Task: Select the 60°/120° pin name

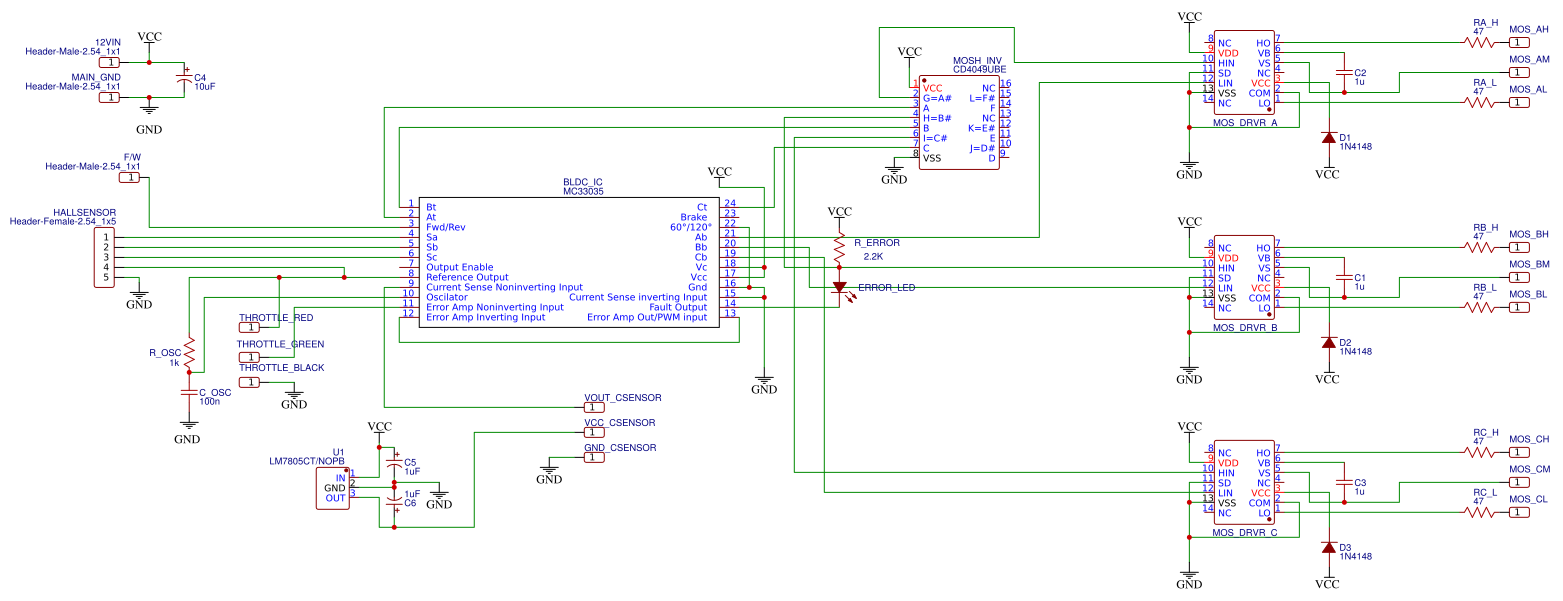Action: tap(691, 227)
